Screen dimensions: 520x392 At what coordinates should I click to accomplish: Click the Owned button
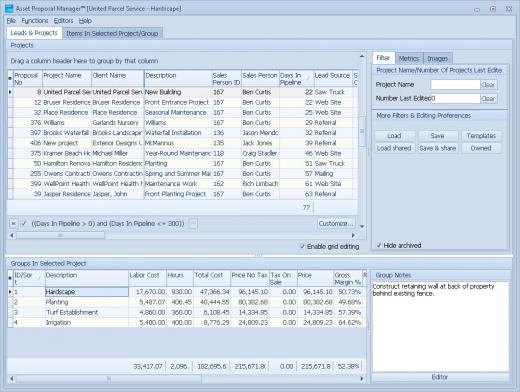click(481, 148)
